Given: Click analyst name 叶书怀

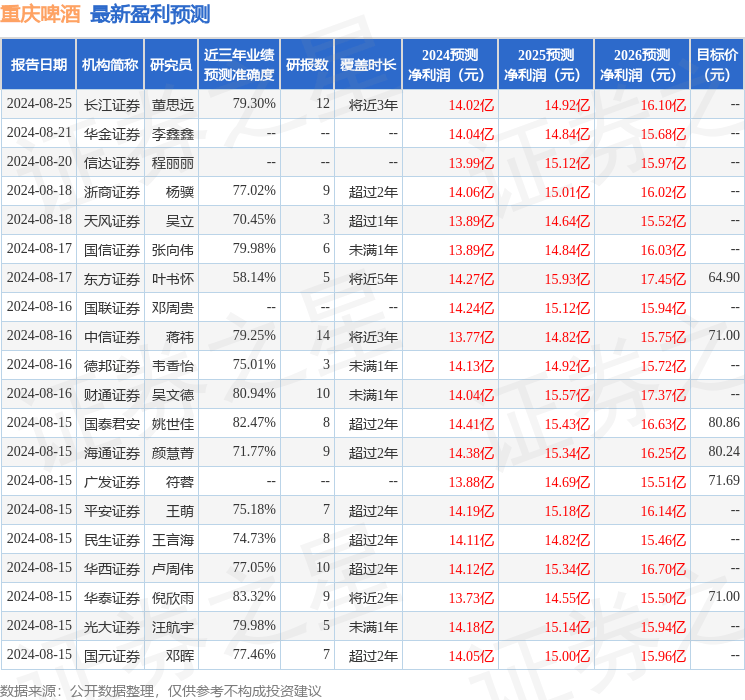Looking at the screenshot, I should pyautogui.click(x=172, y=279).
